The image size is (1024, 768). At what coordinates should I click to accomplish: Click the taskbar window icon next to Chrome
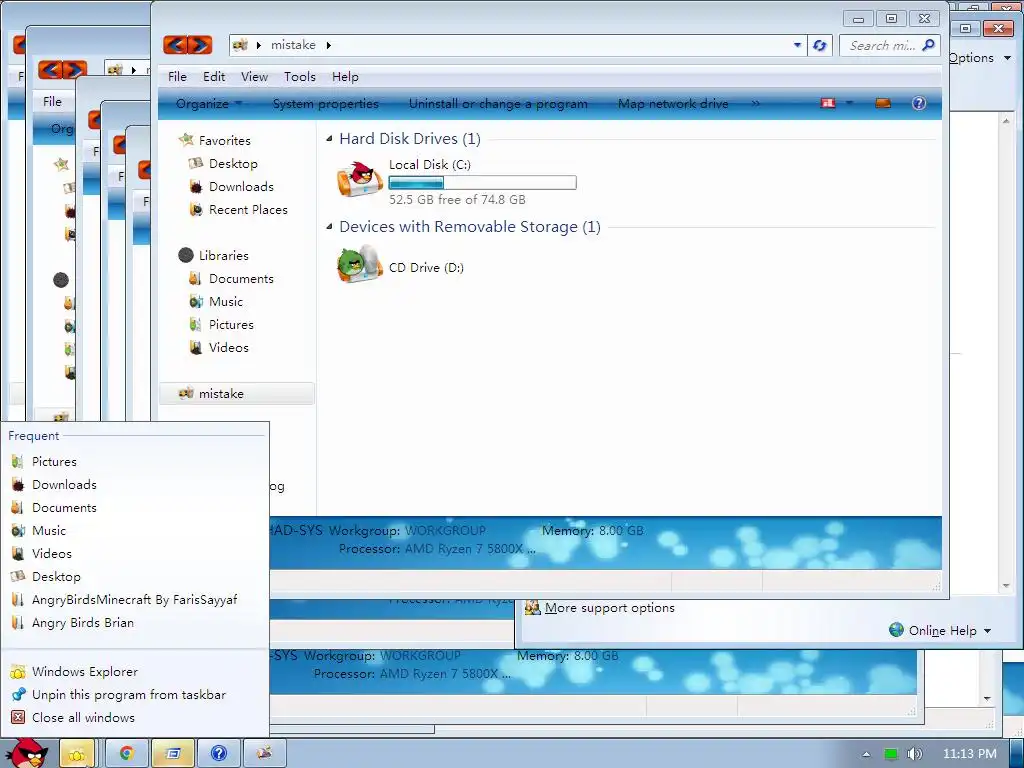click(172, 754)
